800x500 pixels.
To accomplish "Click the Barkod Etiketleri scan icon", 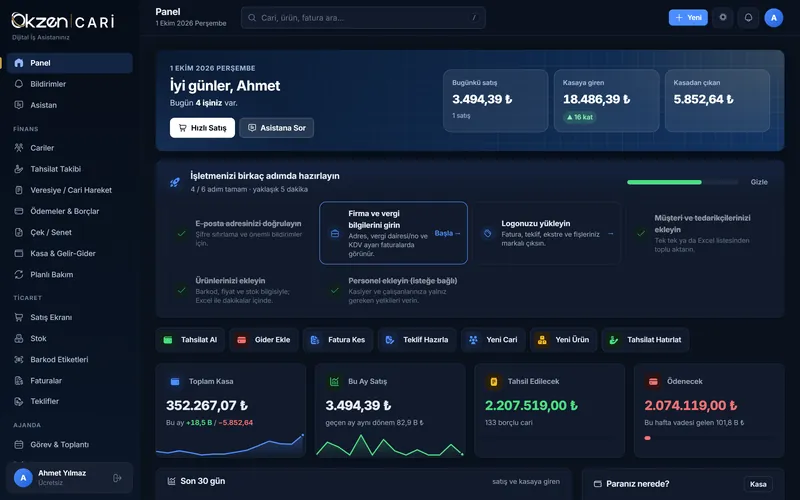I will click(x=19, y=359).
